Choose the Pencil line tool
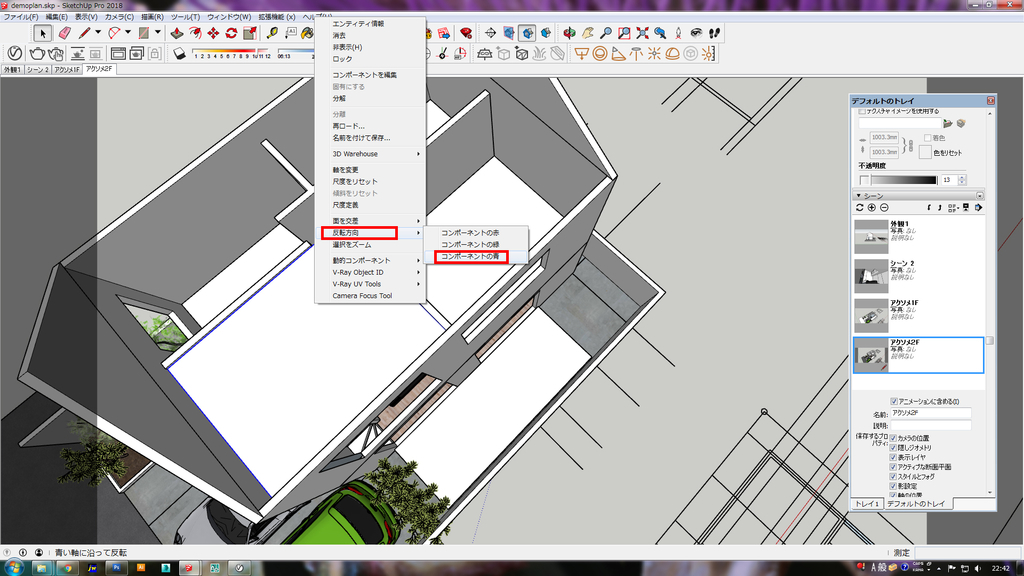Viewport: 1024px width, 576px height. click(x=84, y=33)
